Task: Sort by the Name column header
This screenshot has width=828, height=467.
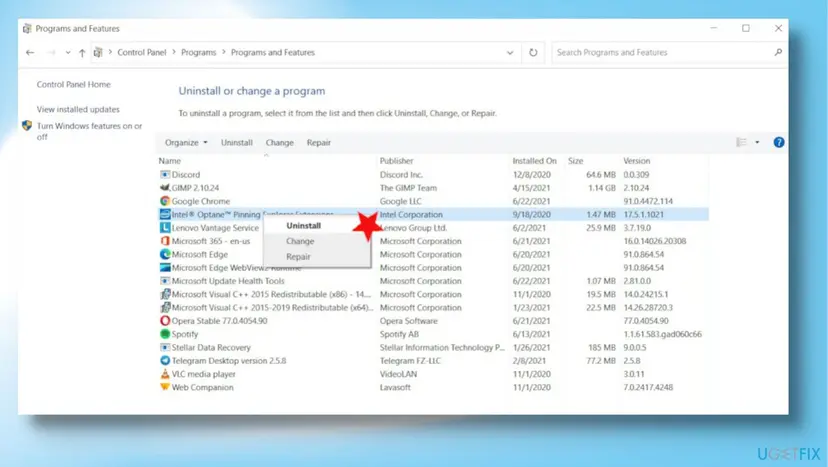Action: (170, 161)
